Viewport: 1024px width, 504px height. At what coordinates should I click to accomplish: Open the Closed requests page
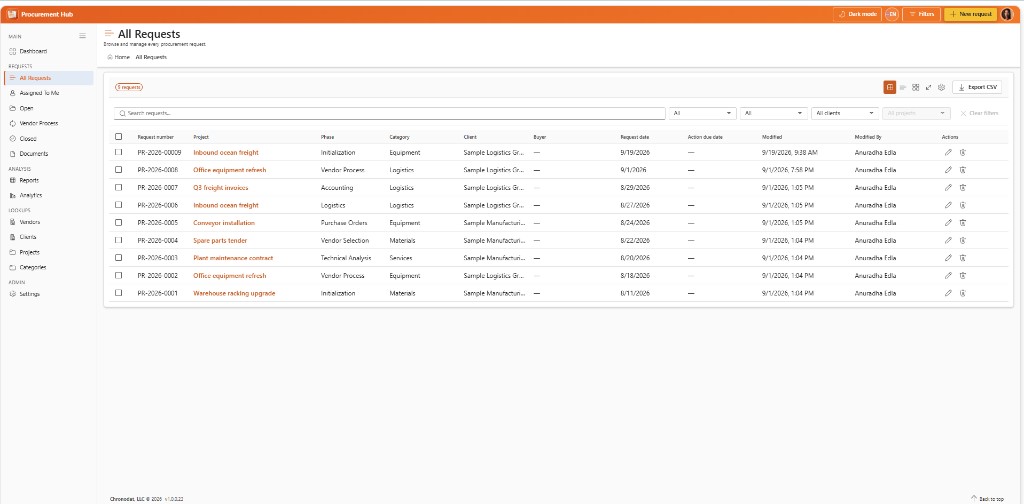tap(48, 138)
